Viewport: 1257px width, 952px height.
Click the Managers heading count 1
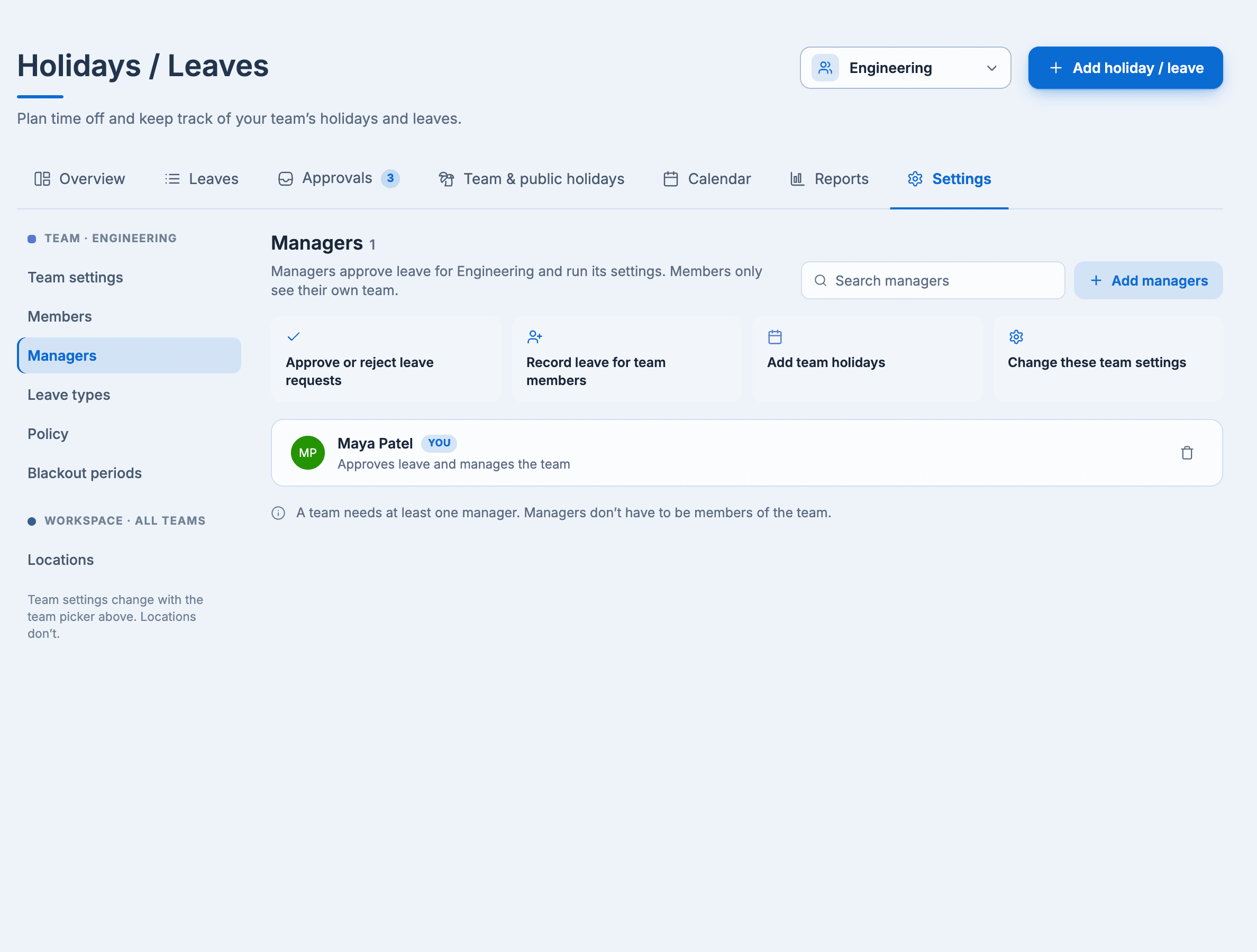[372, 245]
